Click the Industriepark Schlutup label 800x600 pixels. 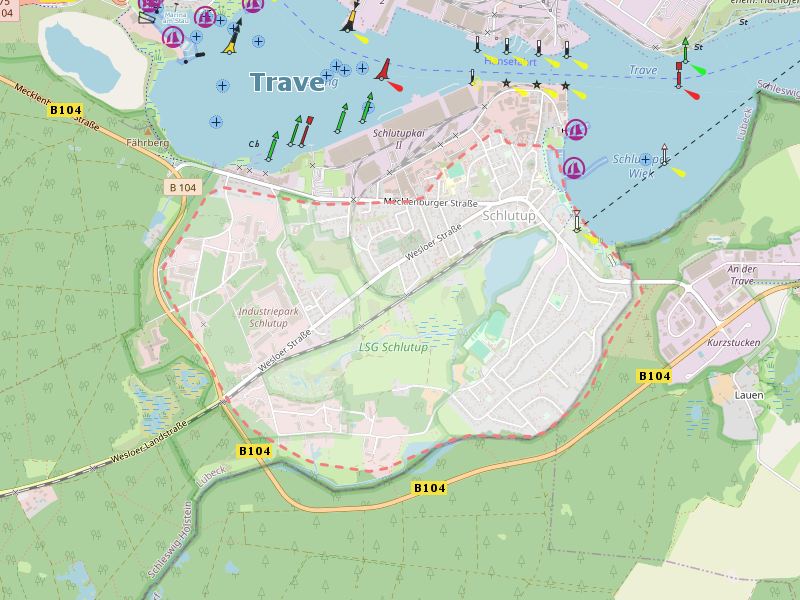click(x=263, y=317)
